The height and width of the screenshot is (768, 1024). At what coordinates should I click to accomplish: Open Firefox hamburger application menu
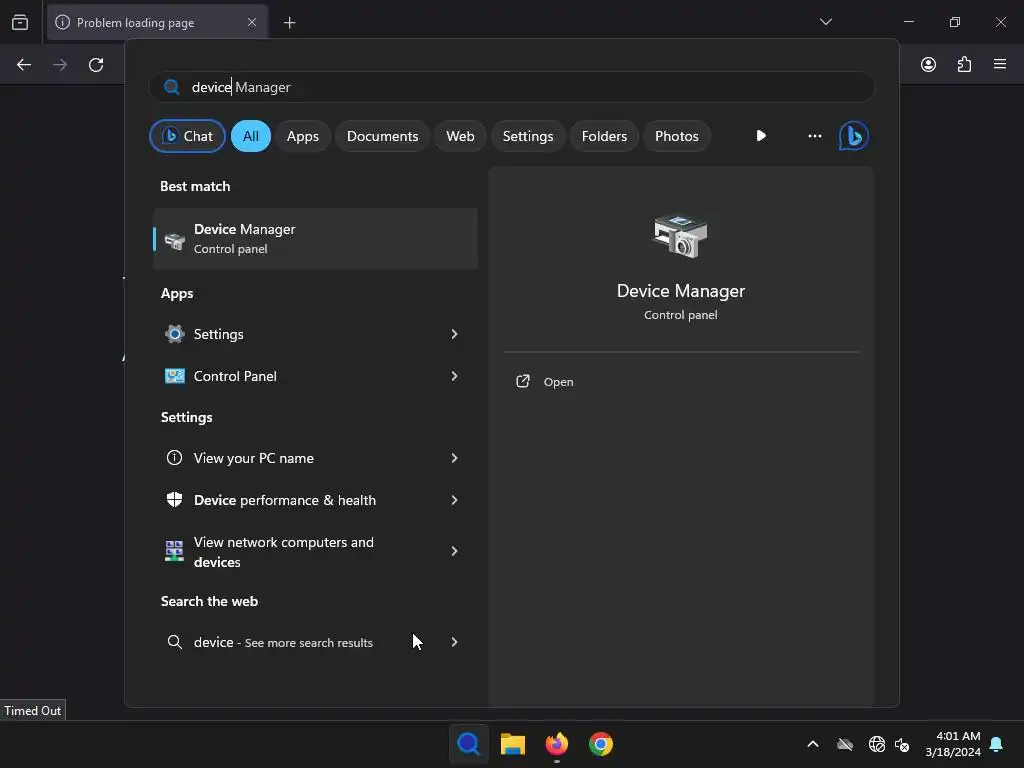pyautogui.click(x=1000, y=64)
